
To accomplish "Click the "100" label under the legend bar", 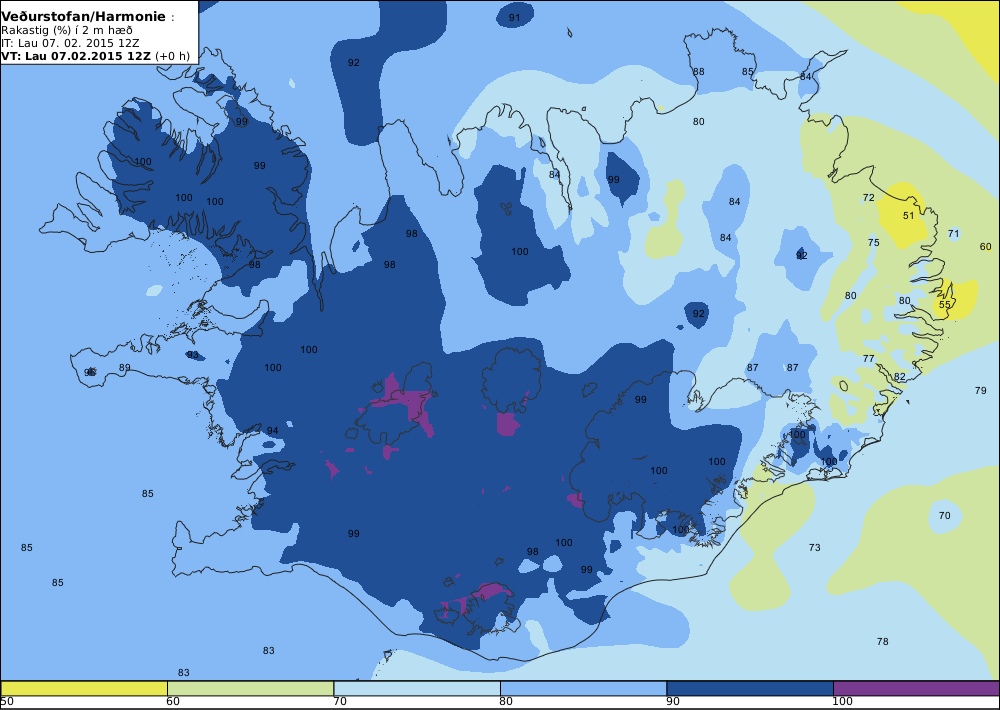I will [x=842, y=702].
